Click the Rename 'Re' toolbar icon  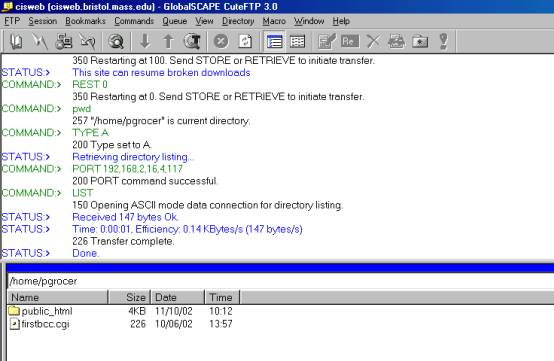(x=350, y=42)
